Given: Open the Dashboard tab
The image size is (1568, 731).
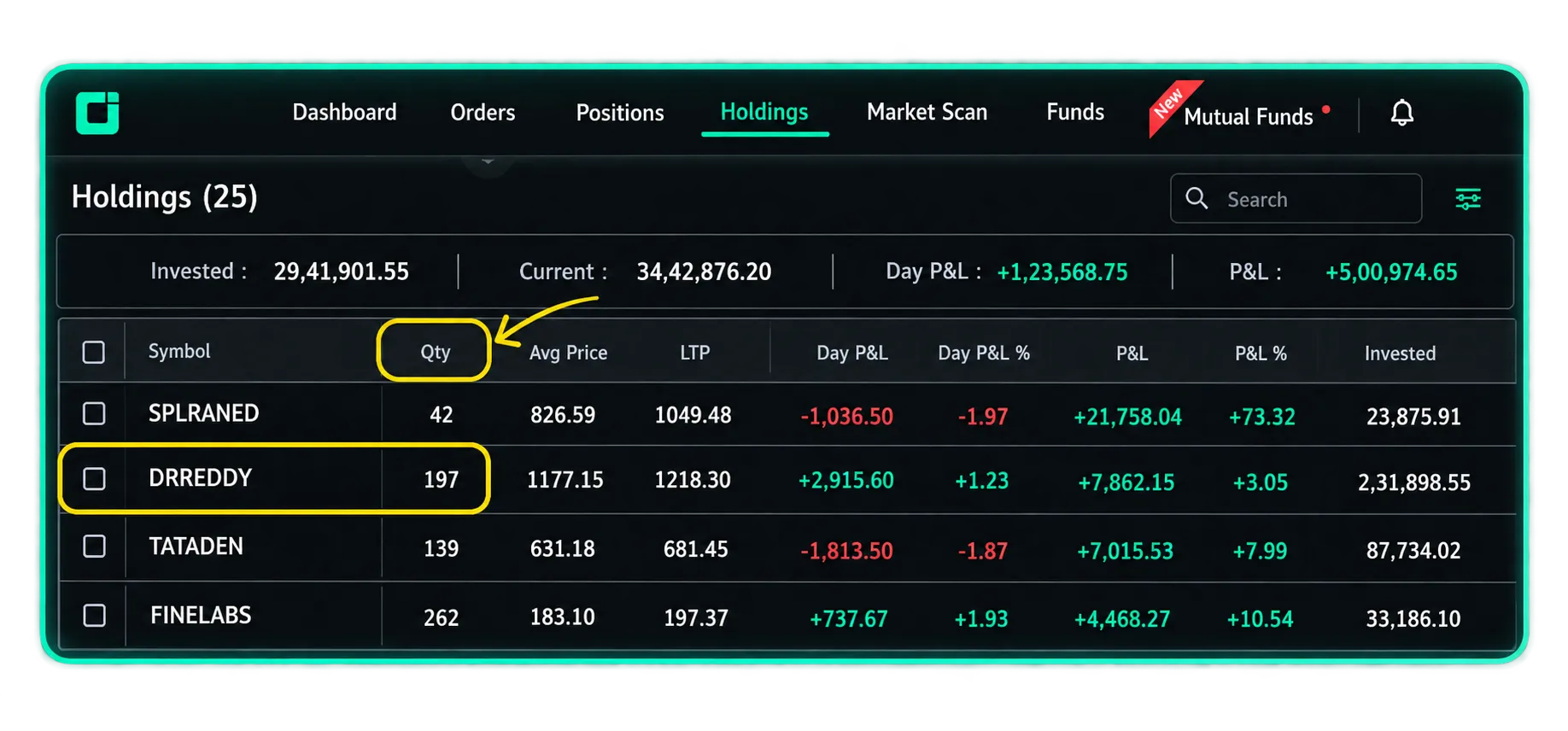Looking at the screenshot, I should point(344,113).
